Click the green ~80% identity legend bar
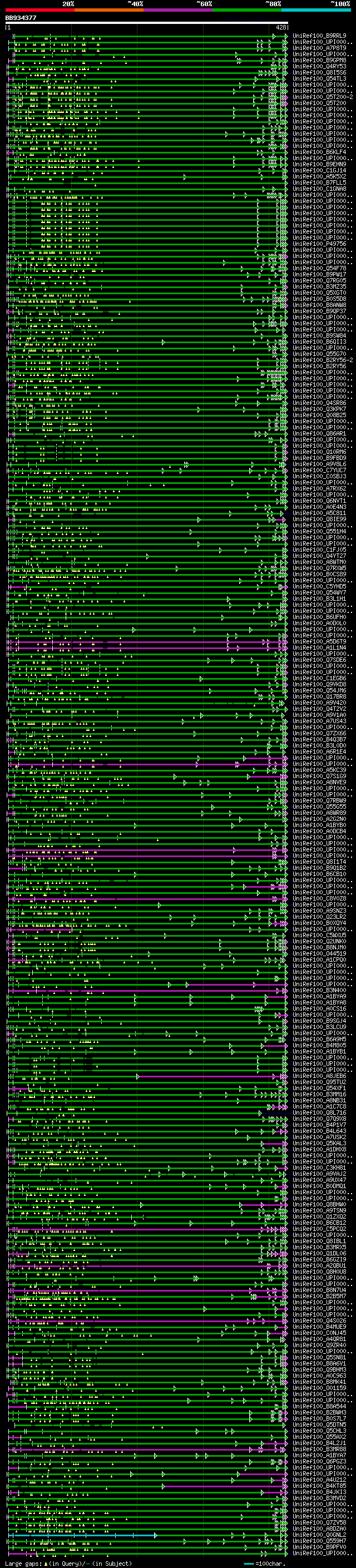Viewport: 356px width, 1568px height. tap(247, 11)
